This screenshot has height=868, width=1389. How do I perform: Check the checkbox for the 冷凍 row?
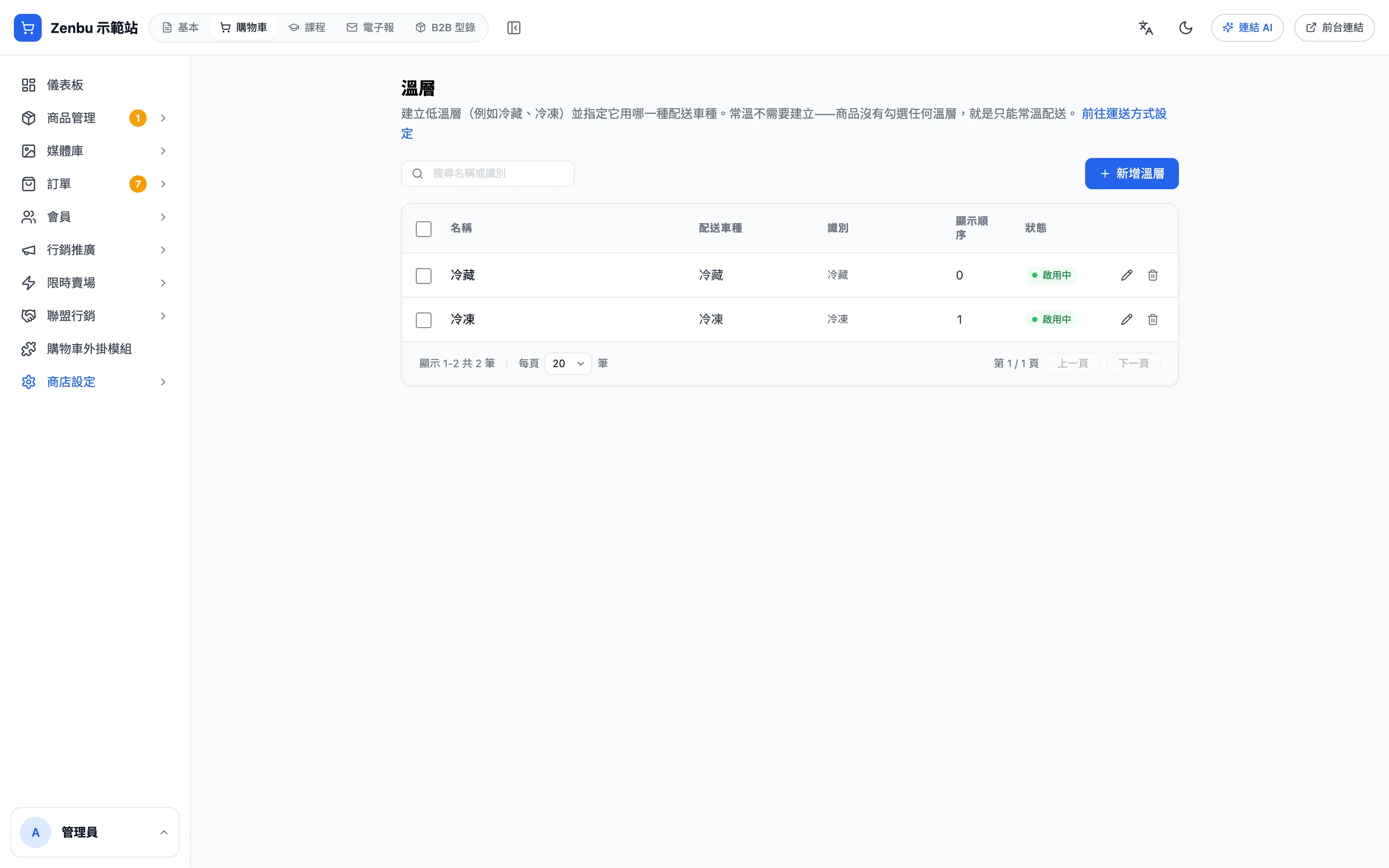(x=424, y=320)
